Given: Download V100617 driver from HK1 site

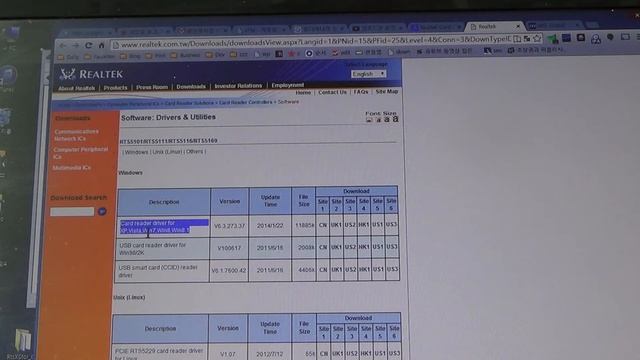Looking at the screenshot, I should click(x=364, y=247).
